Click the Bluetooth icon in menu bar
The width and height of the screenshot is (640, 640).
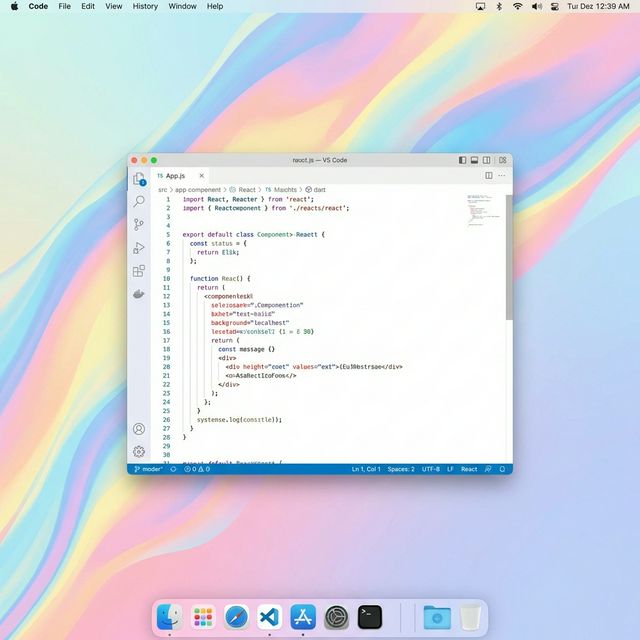point(499,6)
